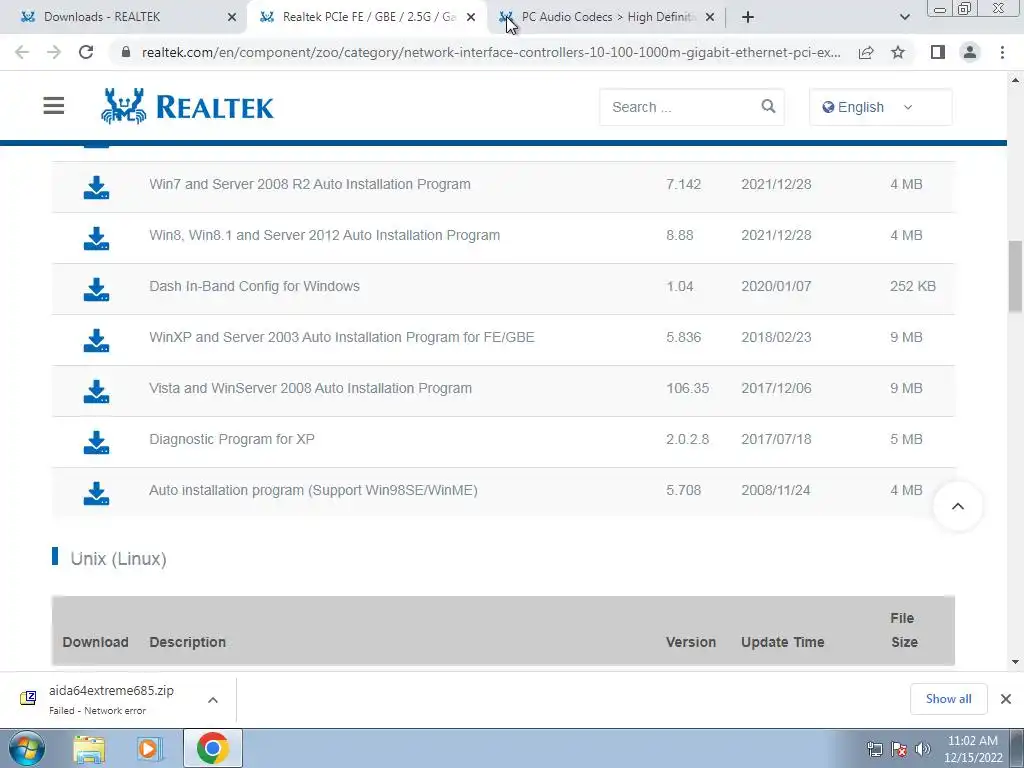
Task: Open the tab search dropdown arrow
Action: (904, 17)
